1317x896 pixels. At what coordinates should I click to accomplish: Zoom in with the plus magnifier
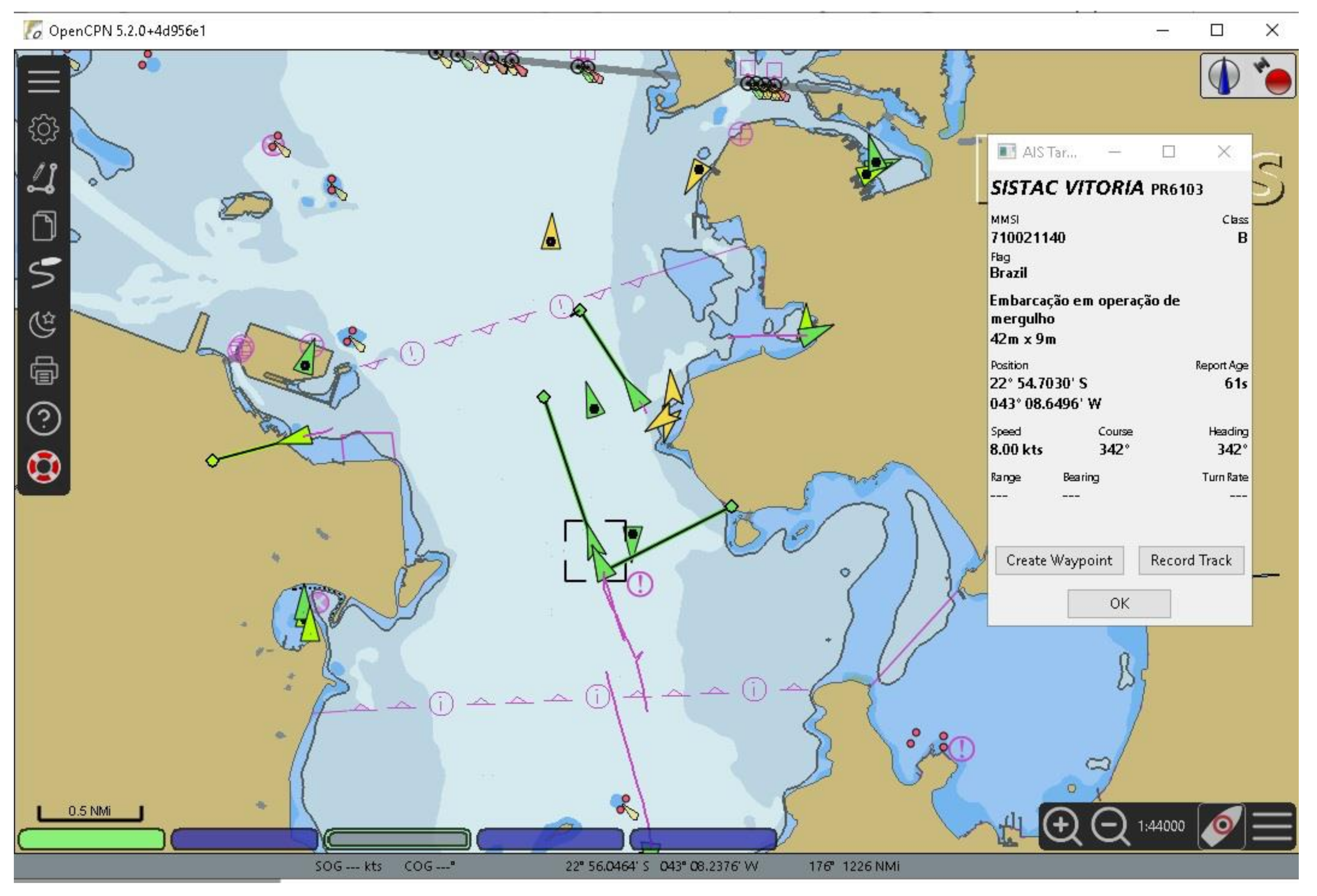pos(1062,826)
